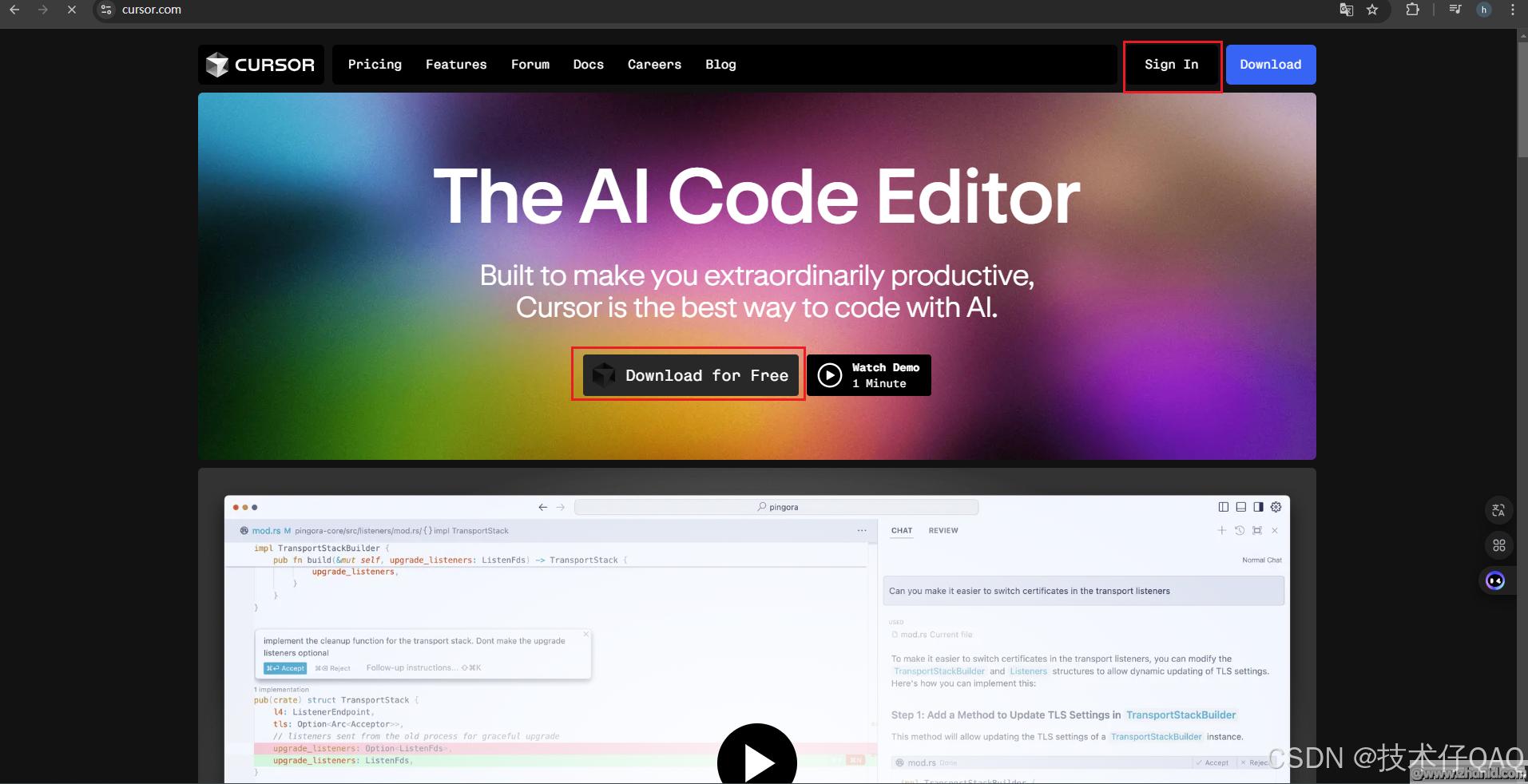Open the browser media control icon
The height and width of the screenshot is (784, 1528).
click(x=1455, y=10)
